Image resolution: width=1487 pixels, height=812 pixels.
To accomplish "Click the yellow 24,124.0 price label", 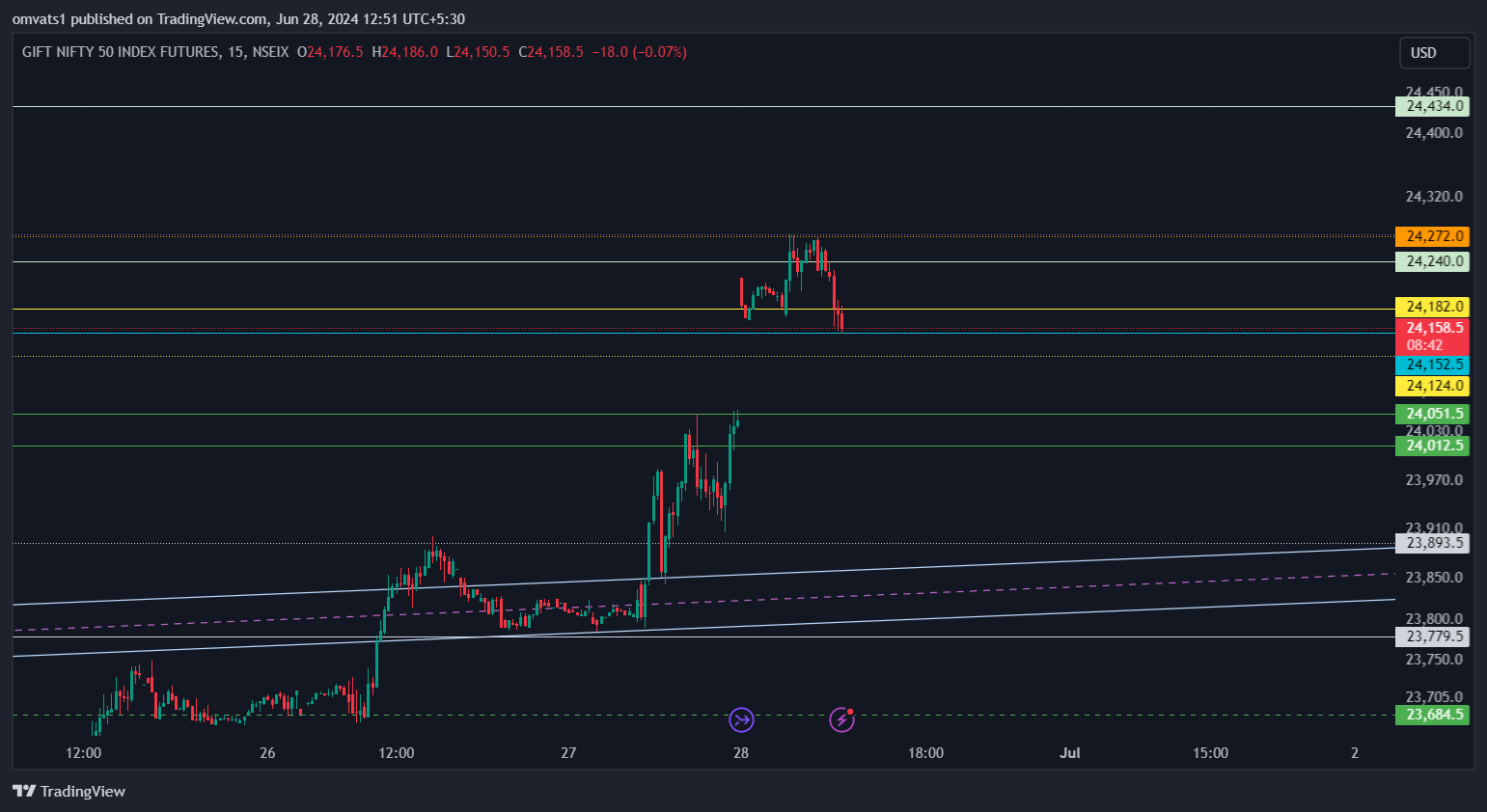I will click(1432, 386).
